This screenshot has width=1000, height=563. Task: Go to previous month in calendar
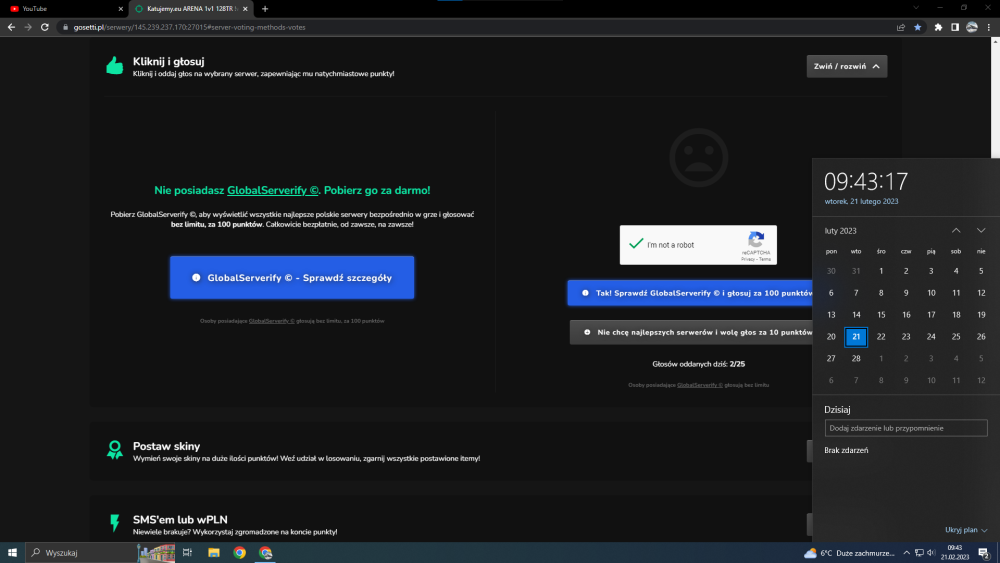956,230
